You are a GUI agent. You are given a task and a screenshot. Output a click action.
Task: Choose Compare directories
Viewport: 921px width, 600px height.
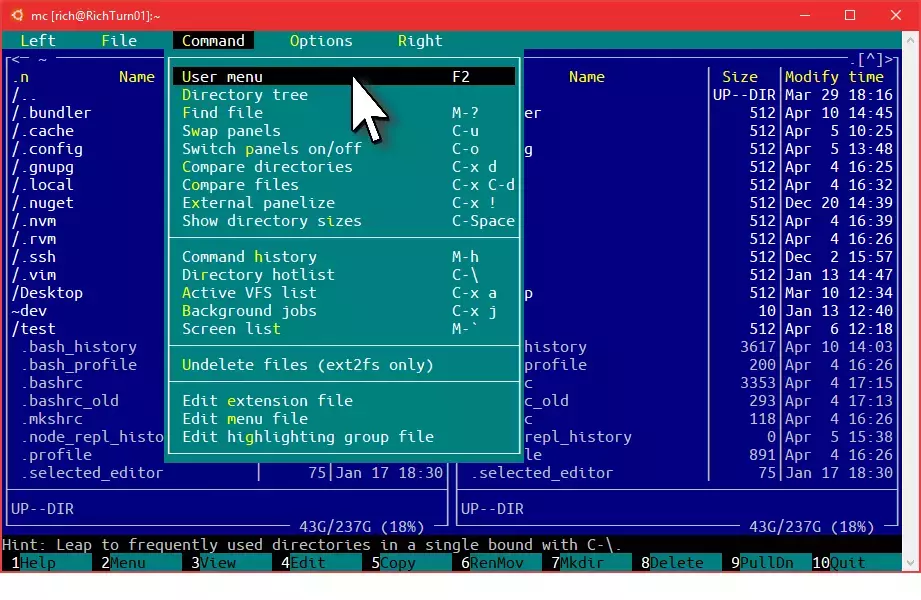click(344, 167)
